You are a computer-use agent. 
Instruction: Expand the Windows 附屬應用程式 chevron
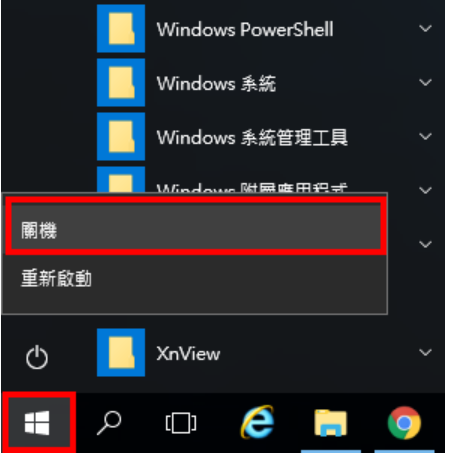(425, 190)
